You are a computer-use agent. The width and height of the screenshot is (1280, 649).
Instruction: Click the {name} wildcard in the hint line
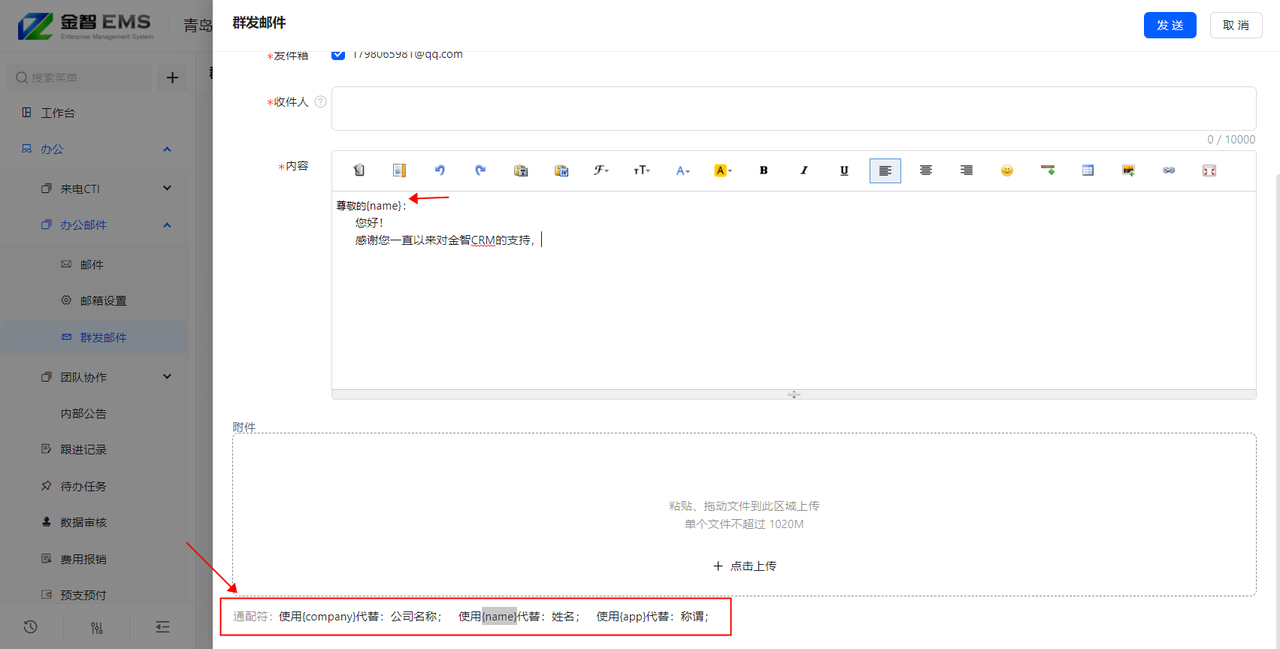point(499,616)
